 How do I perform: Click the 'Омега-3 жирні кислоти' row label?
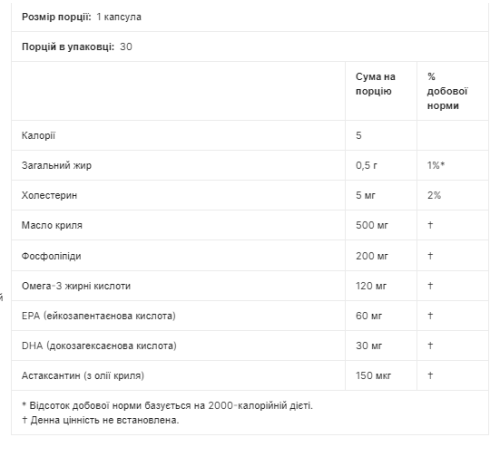(x=76, y=286)
